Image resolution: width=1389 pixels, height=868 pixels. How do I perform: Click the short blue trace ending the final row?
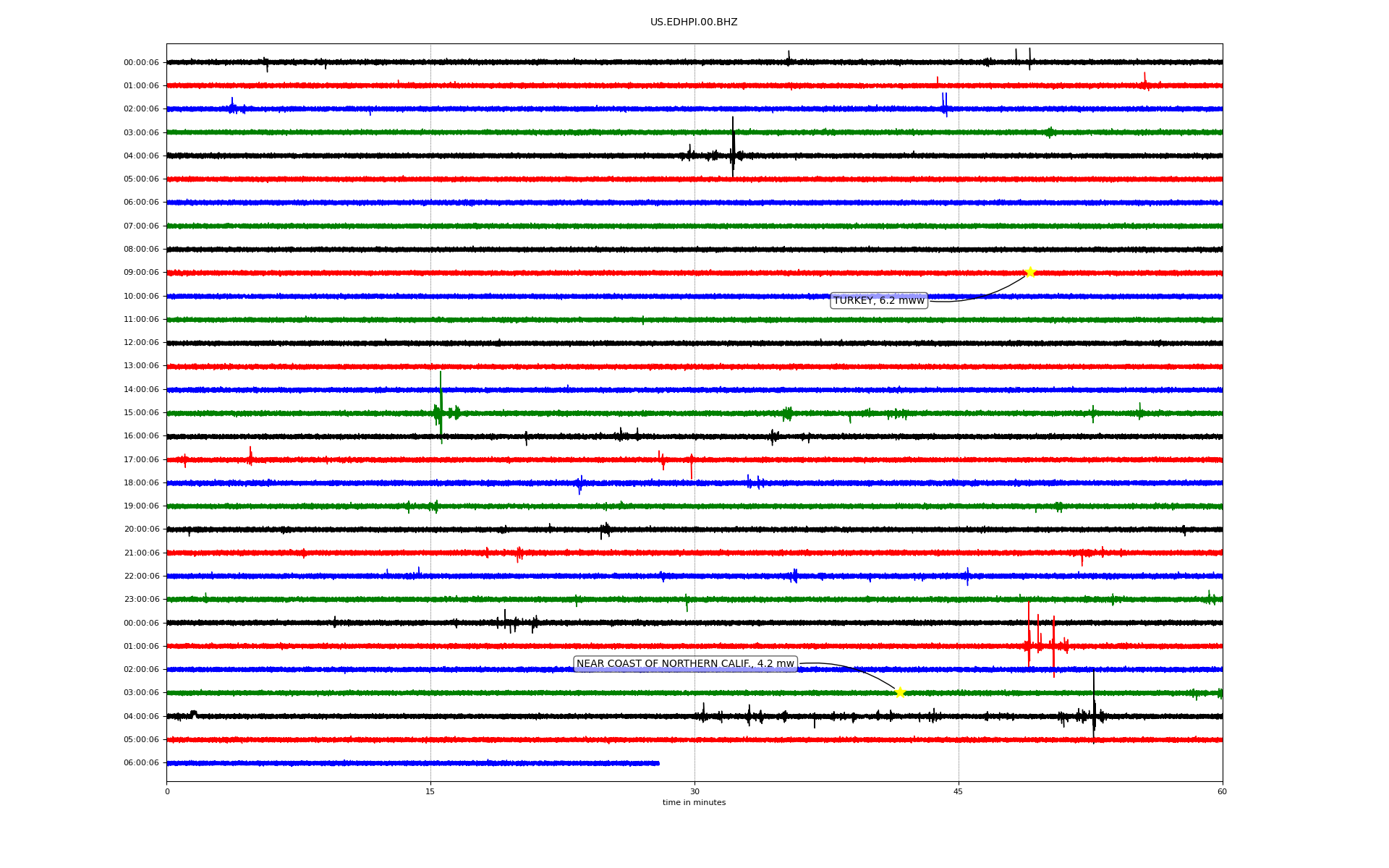413,763
